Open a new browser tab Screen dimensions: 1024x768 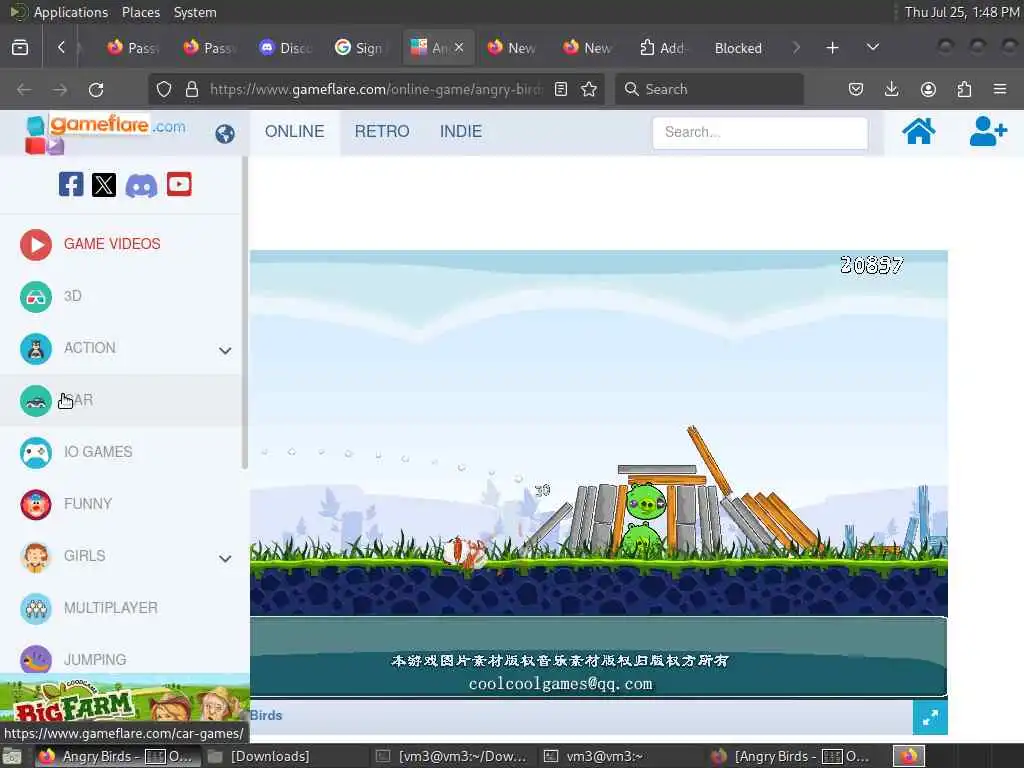(832, 48)
